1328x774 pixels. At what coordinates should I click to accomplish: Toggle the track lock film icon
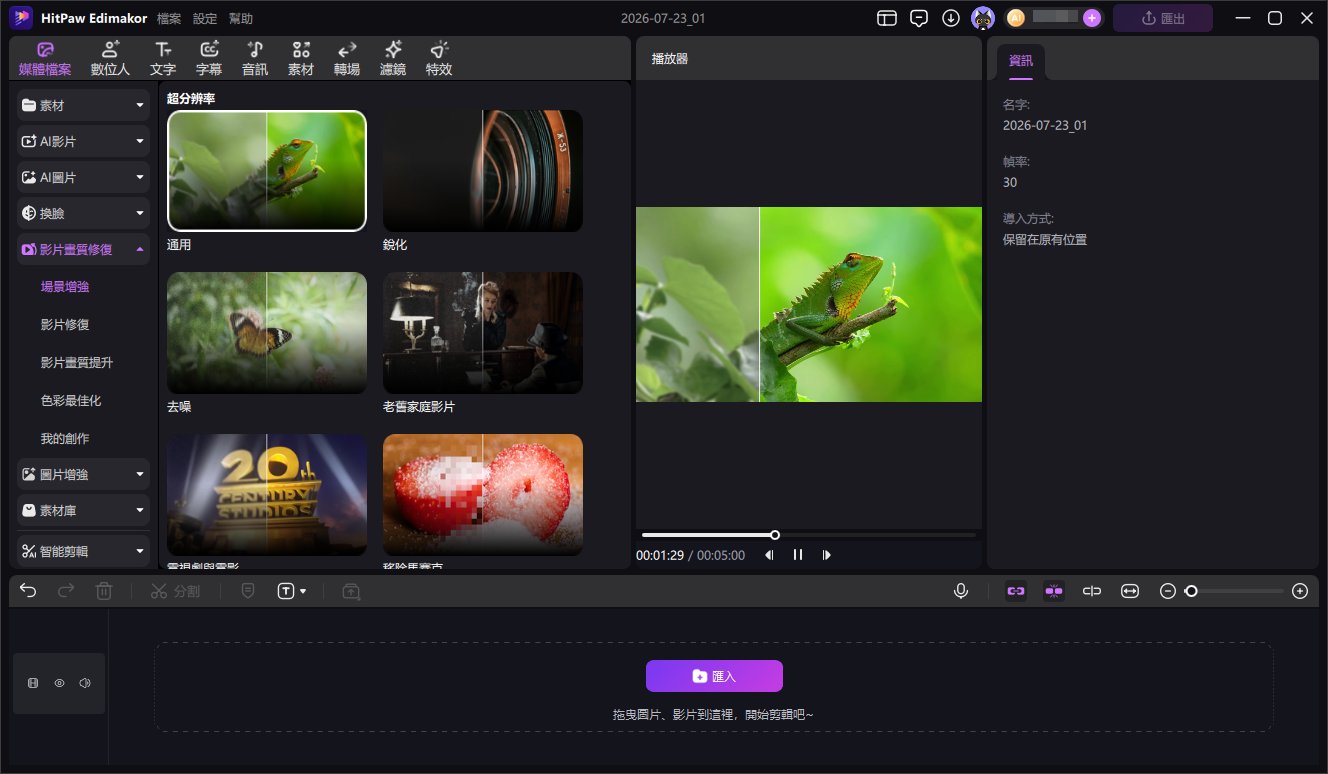click(x=33, y=684)
